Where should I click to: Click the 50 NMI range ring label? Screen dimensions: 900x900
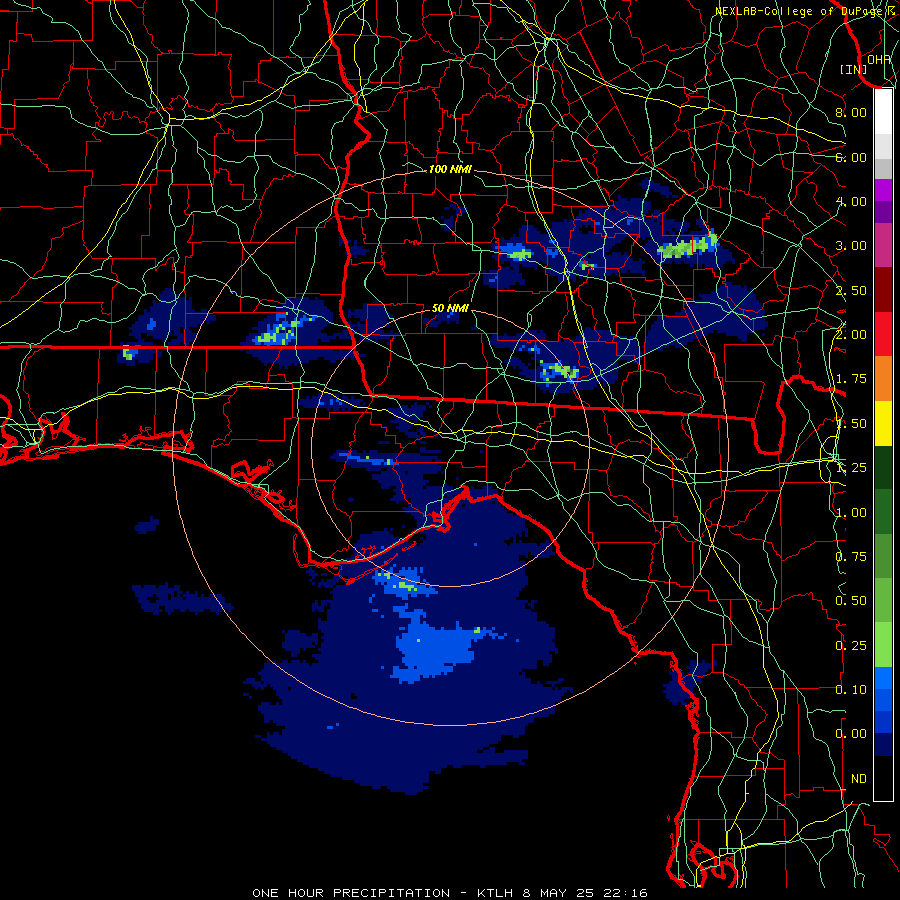point(450,309)
